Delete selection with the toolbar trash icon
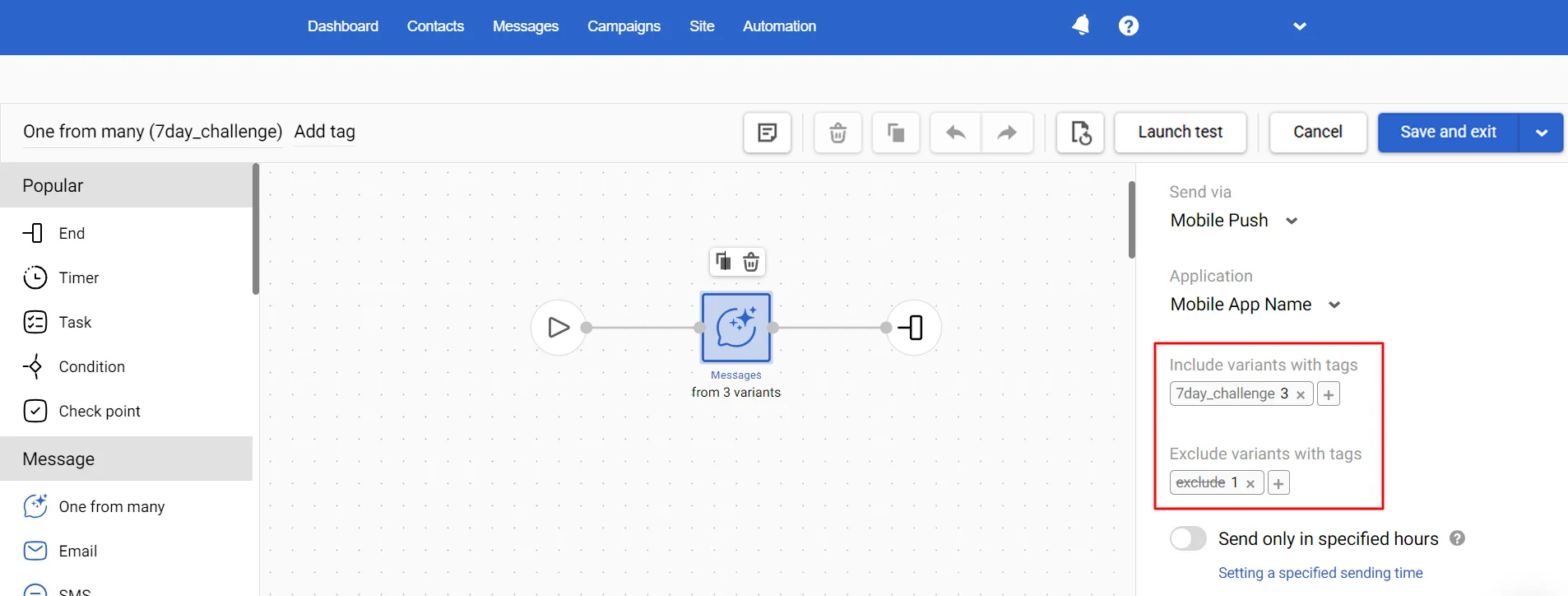Image resolution: width=1568 pixels, height=596 pixels. [838, 133]
